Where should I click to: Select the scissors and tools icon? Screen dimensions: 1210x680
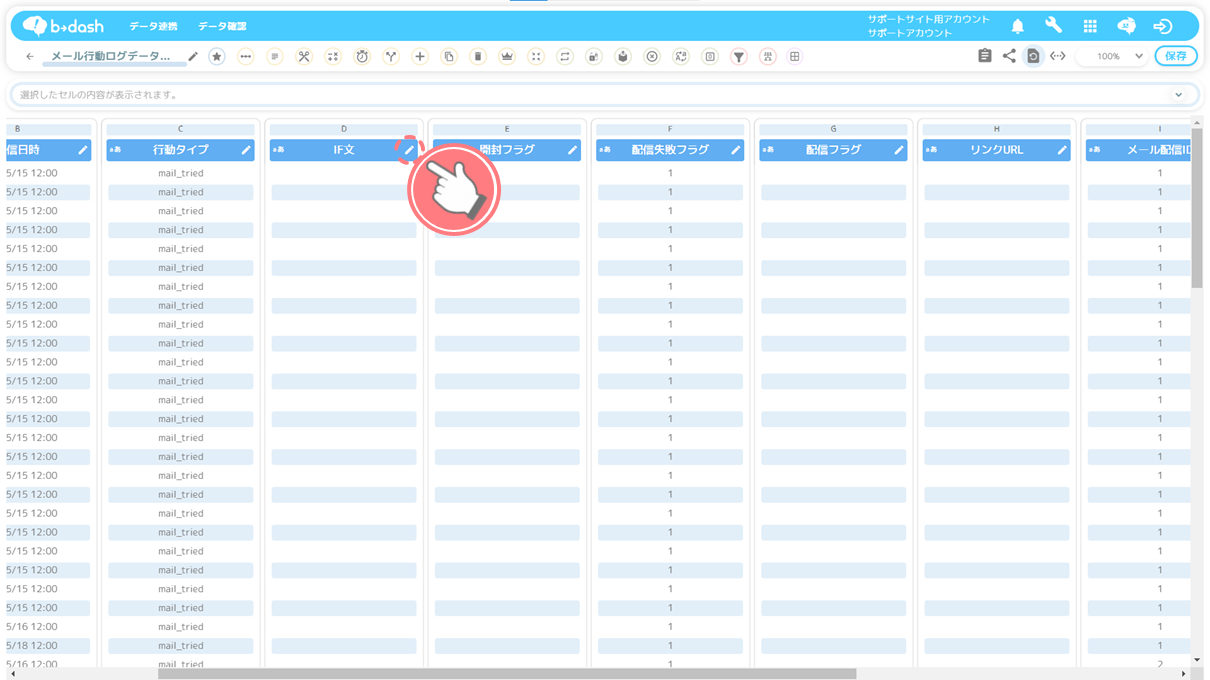[304, 57]
